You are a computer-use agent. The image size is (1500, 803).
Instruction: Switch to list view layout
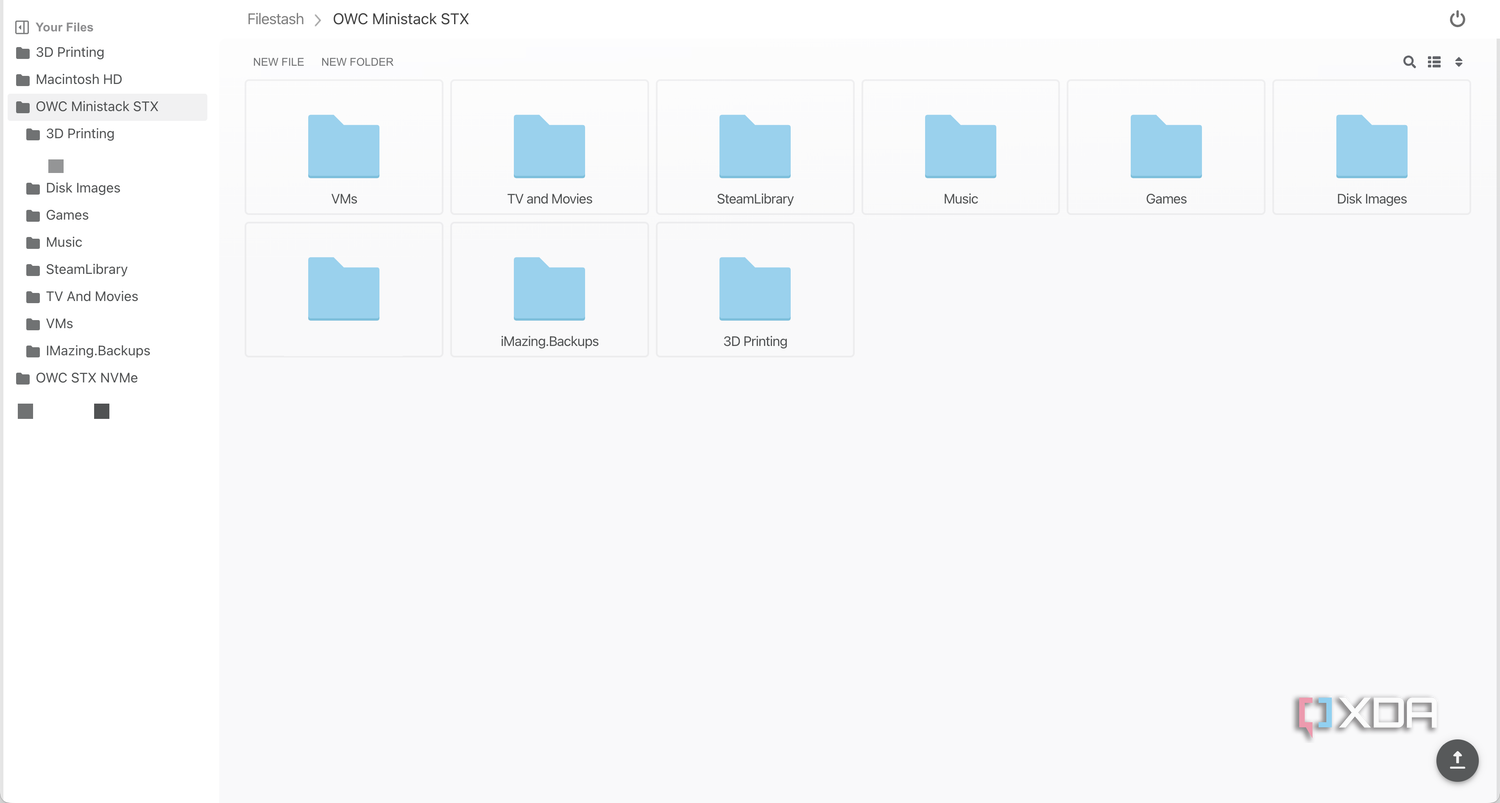click(1434, 62)
